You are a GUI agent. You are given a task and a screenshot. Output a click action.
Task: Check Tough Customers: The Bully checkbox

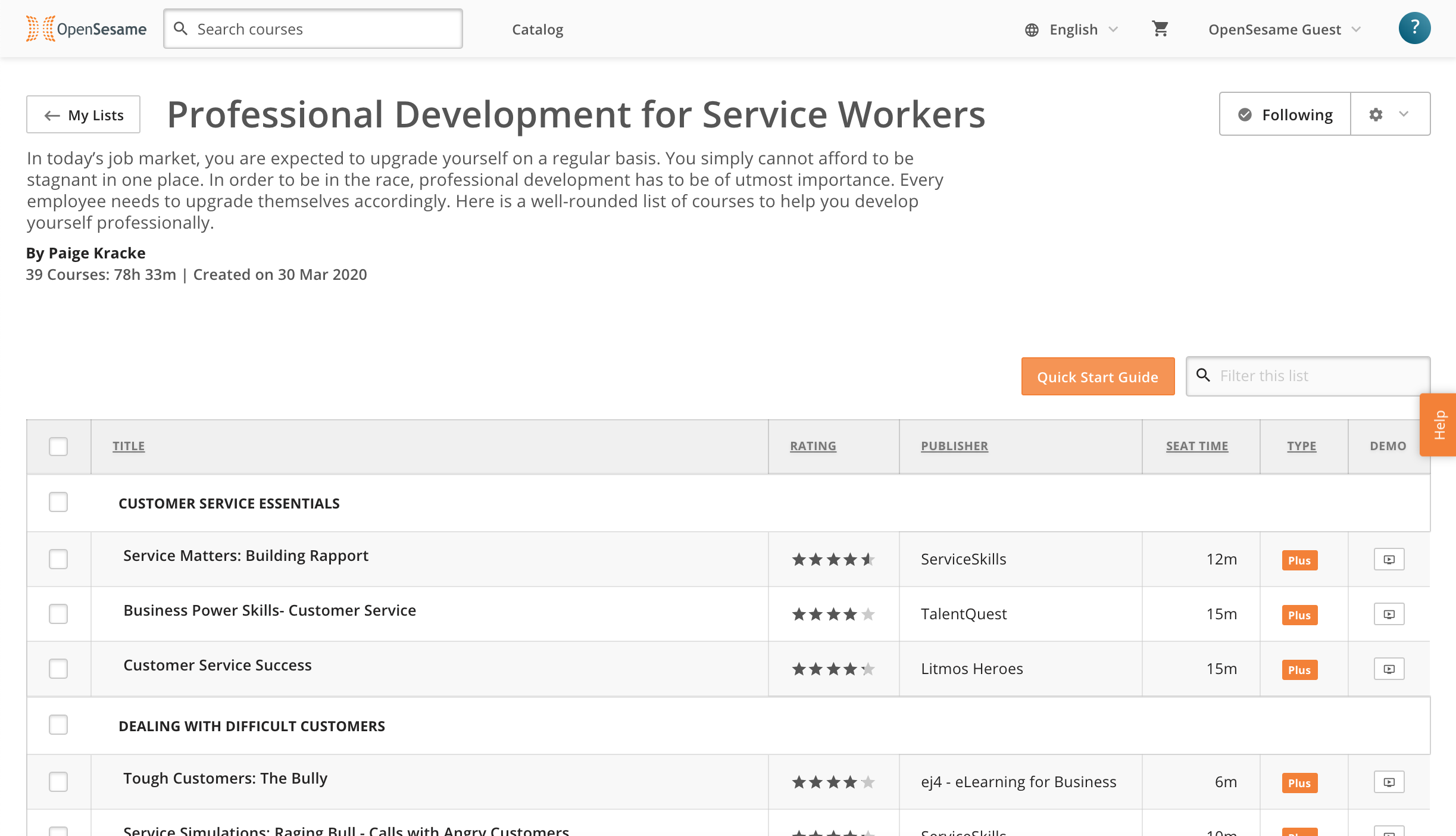pos(58,782)
